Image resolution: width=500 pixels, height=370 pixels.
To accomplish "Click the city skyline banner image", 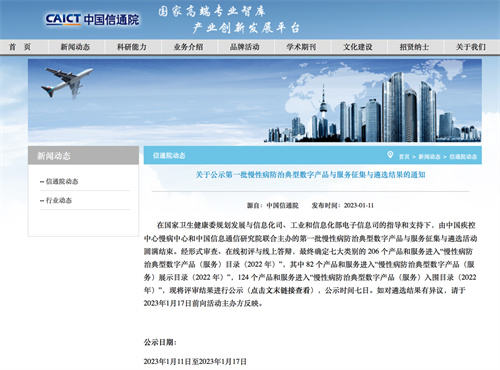I will 373,108.
